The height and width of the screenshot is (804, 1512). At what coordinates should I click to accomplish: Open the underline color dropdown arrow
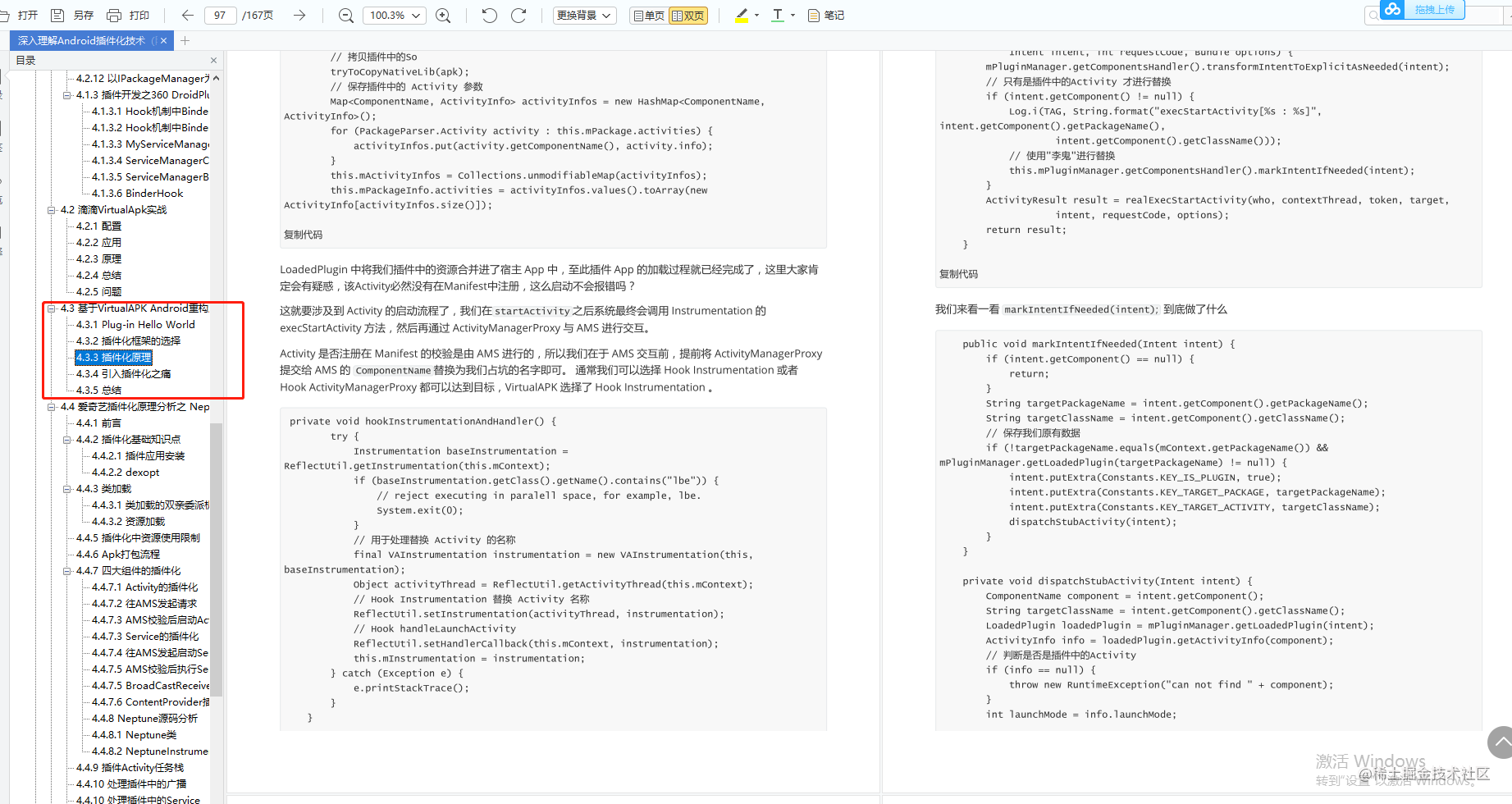click(793, 15)
